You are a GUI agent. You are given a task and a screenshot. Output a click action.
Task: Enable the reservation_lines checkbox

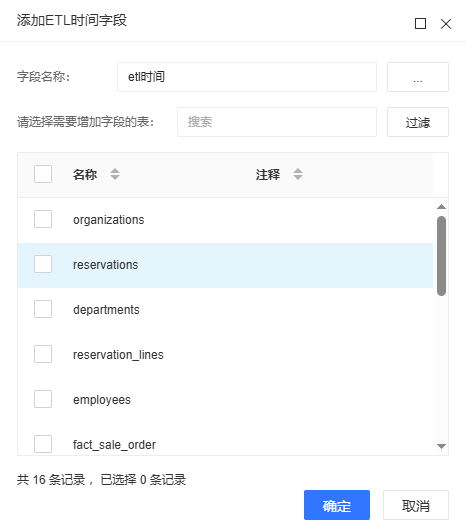click(43, 354)
